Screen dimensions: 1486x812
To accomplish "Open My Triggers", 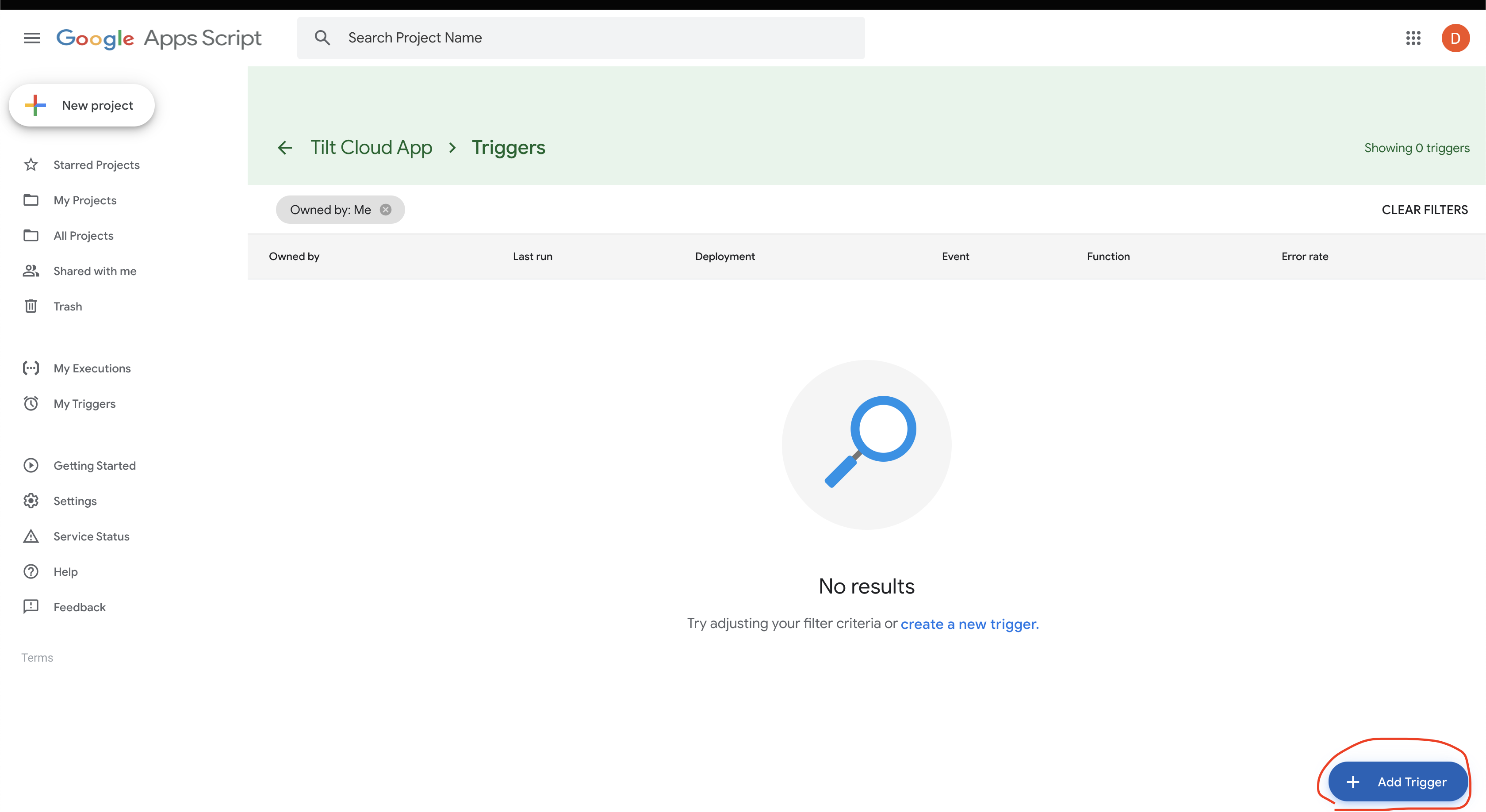I will tap(85, 404).
